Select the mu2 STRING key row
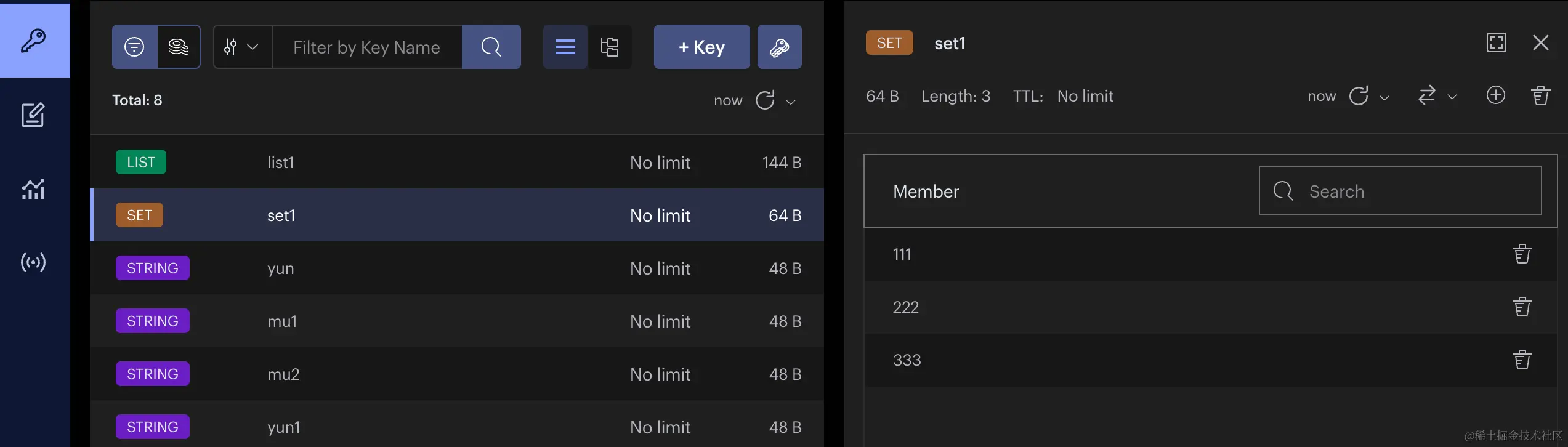 [457, 374]
